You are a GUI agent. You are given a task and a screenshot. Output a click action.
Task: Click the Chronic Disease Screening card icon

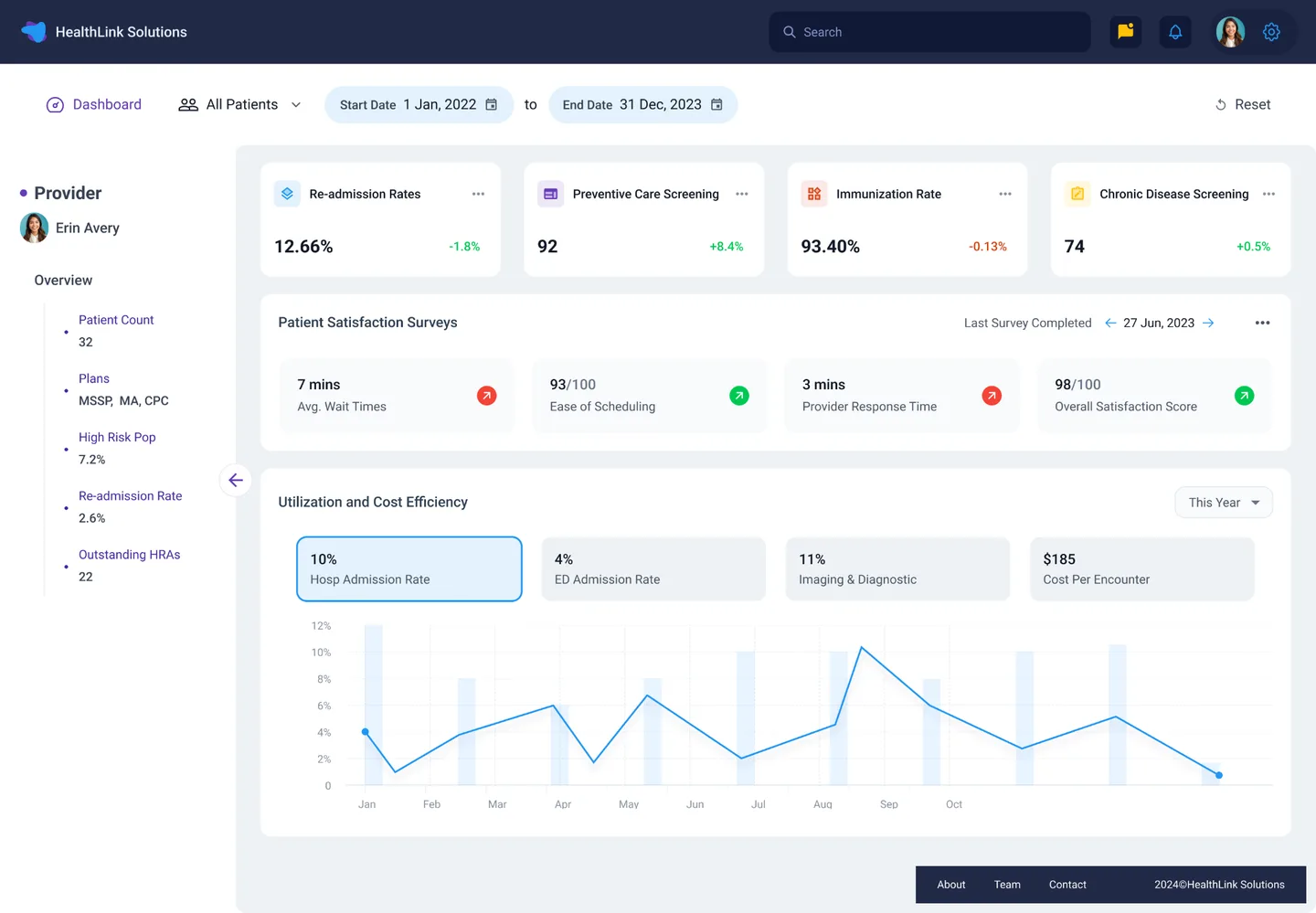coord(1077,194)
